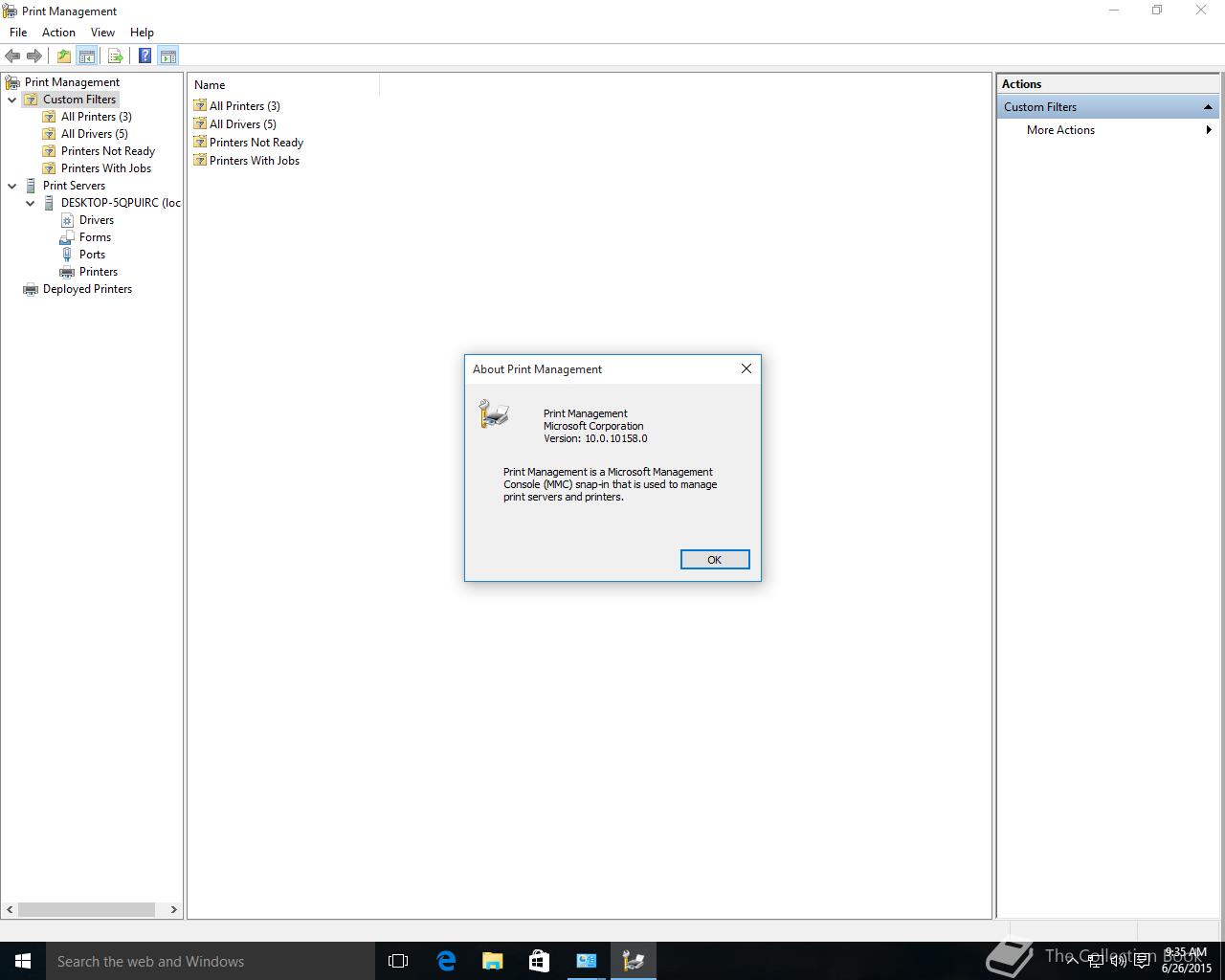Open Forms node under the server
1225x980 pixels.
[95, 237]
